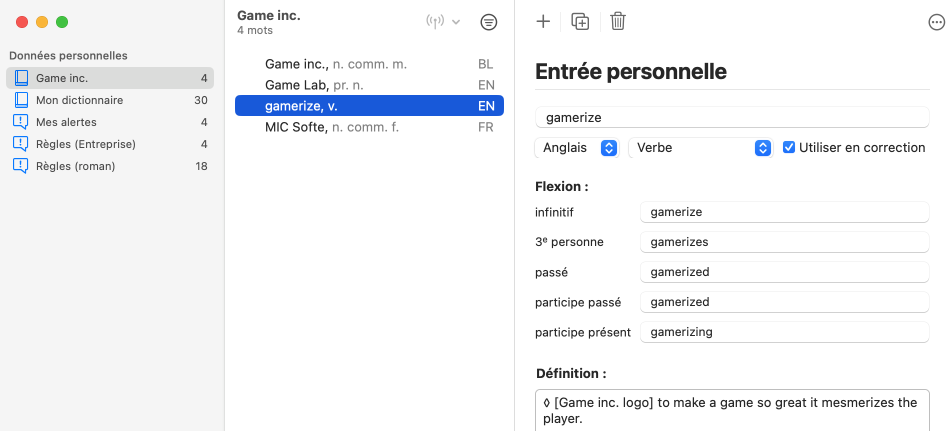Click the trash icon to delete entry
Image resolution: width=950 pixels, height=431 pixels.
[x=618, y=21]
